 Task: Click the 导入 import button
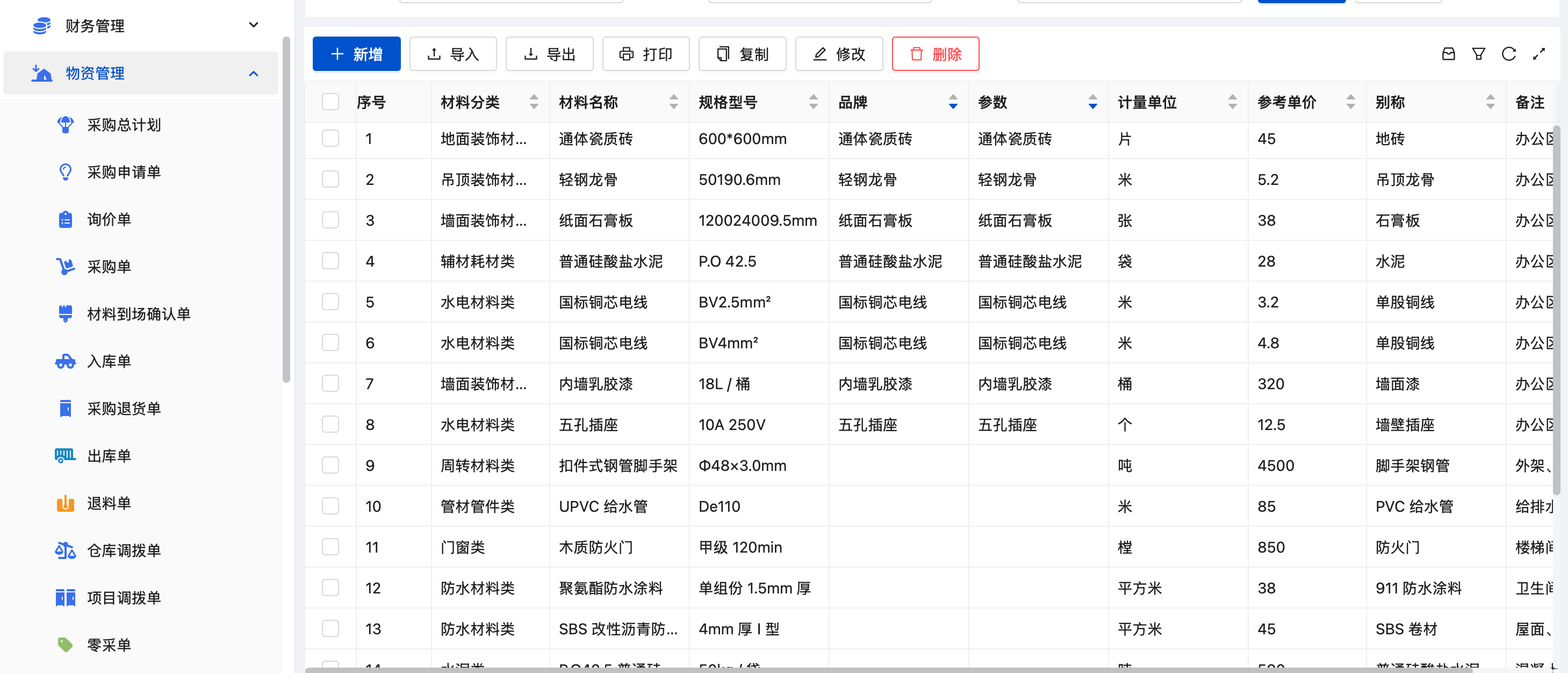tap(453, 54)
